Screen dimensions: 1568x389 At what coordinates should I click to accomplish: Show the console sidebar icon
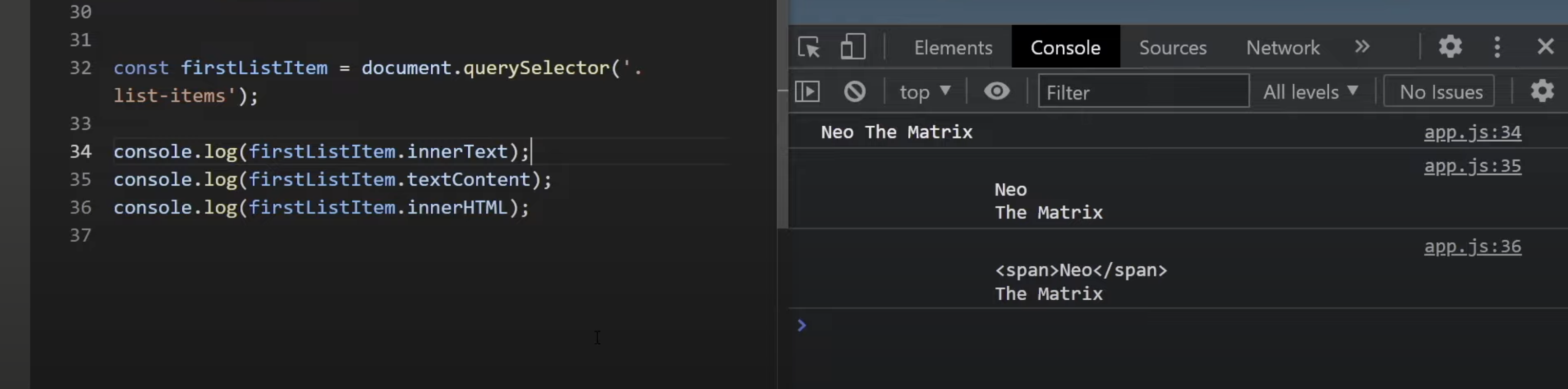807,92
